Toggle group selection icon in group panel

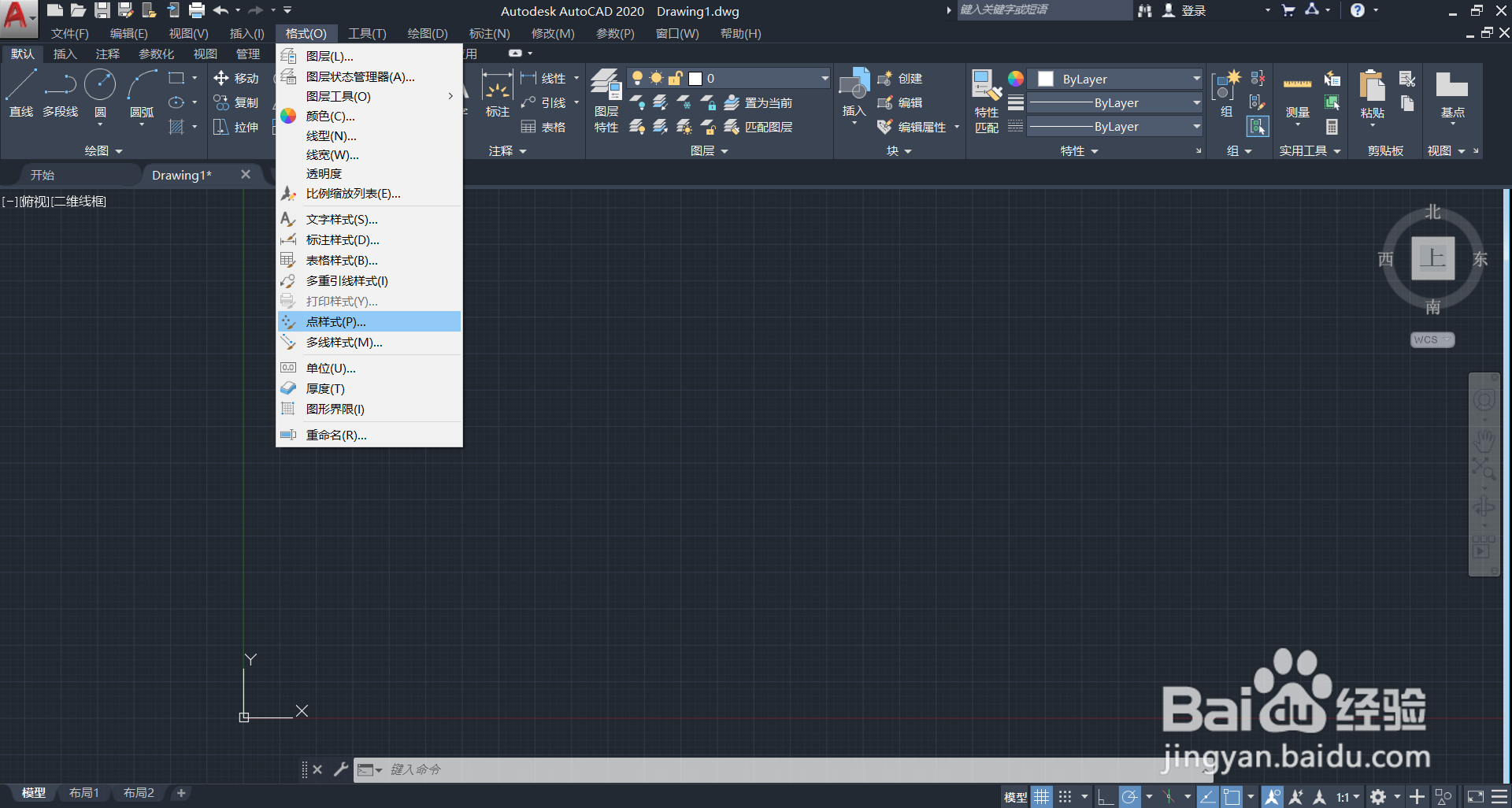1258,126
